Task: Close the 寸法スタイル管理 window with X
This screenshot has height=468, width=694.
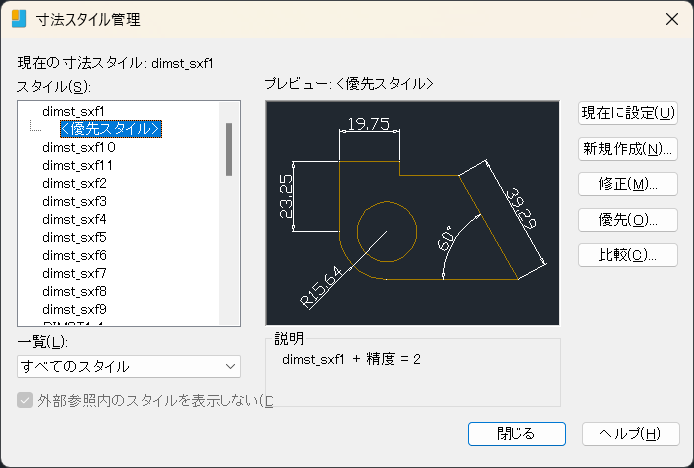Action: pos(672,19)
